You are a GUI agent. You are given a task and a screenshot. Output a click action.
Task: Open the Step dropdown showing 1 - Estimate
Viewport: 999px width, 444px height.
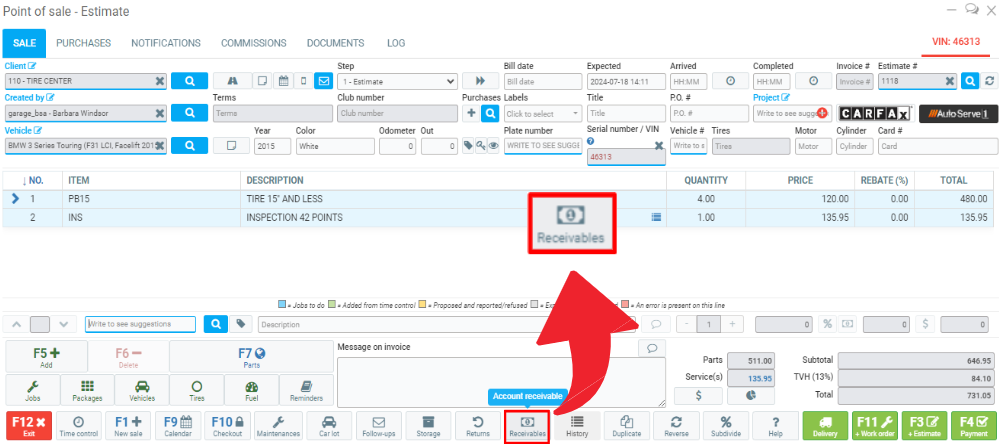397,81
